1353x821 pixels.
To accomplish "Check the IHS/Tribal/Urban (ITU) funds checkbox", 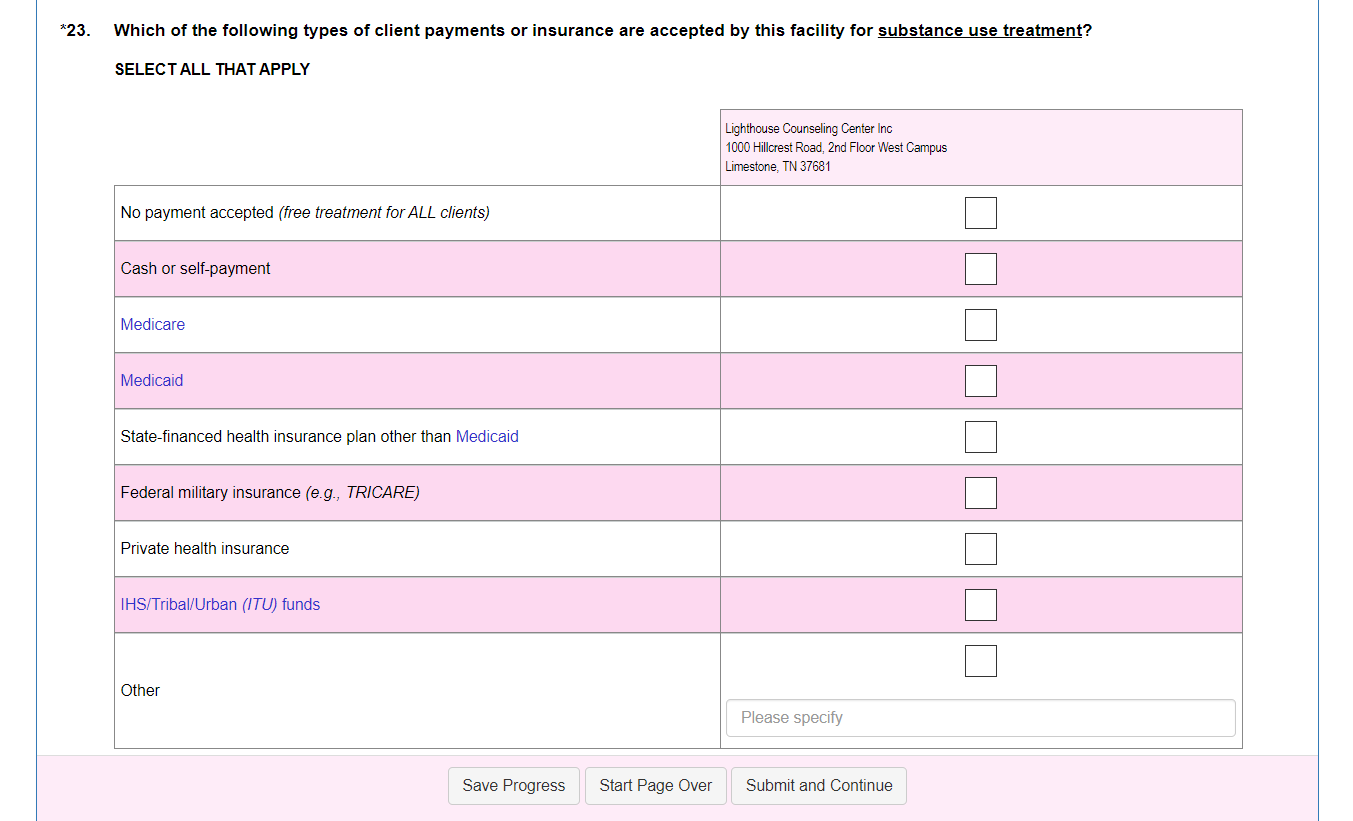I will click(x=980, y=605).
